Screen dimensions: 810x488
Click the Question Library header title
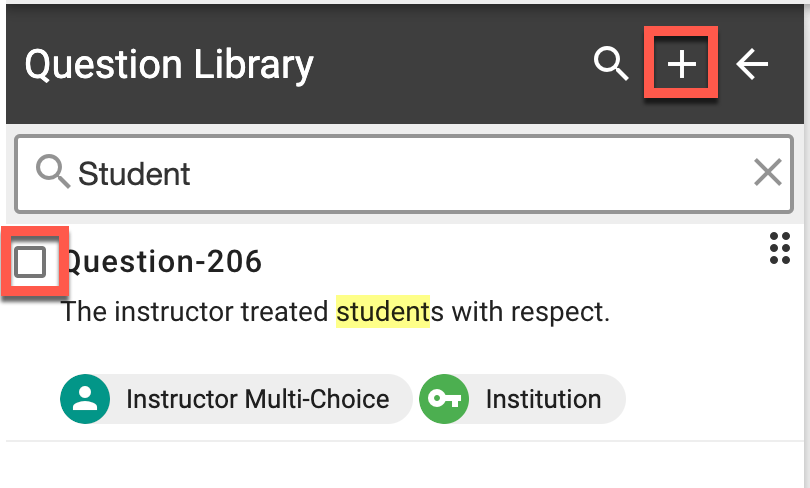point(169,65)
